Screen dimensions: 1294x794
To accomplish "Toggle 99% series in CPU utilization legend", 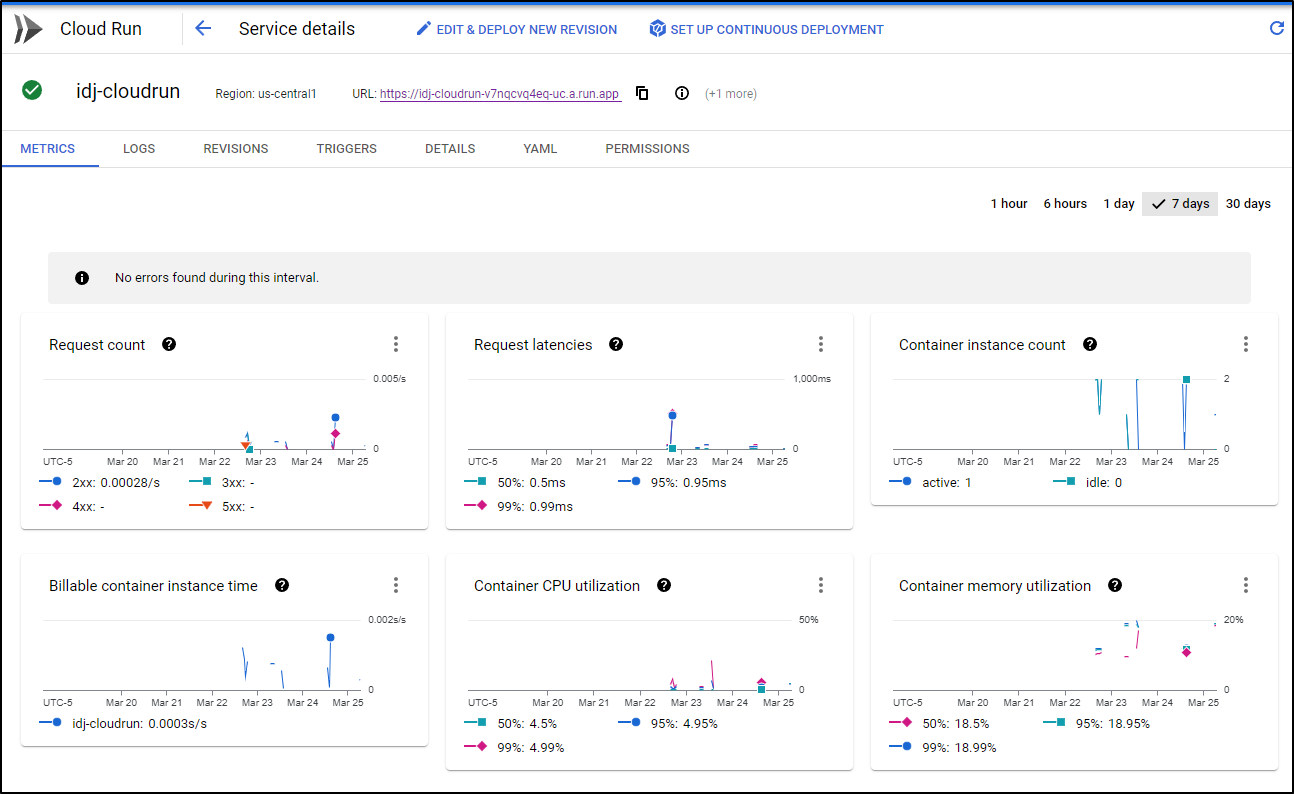I will (515, 747).
